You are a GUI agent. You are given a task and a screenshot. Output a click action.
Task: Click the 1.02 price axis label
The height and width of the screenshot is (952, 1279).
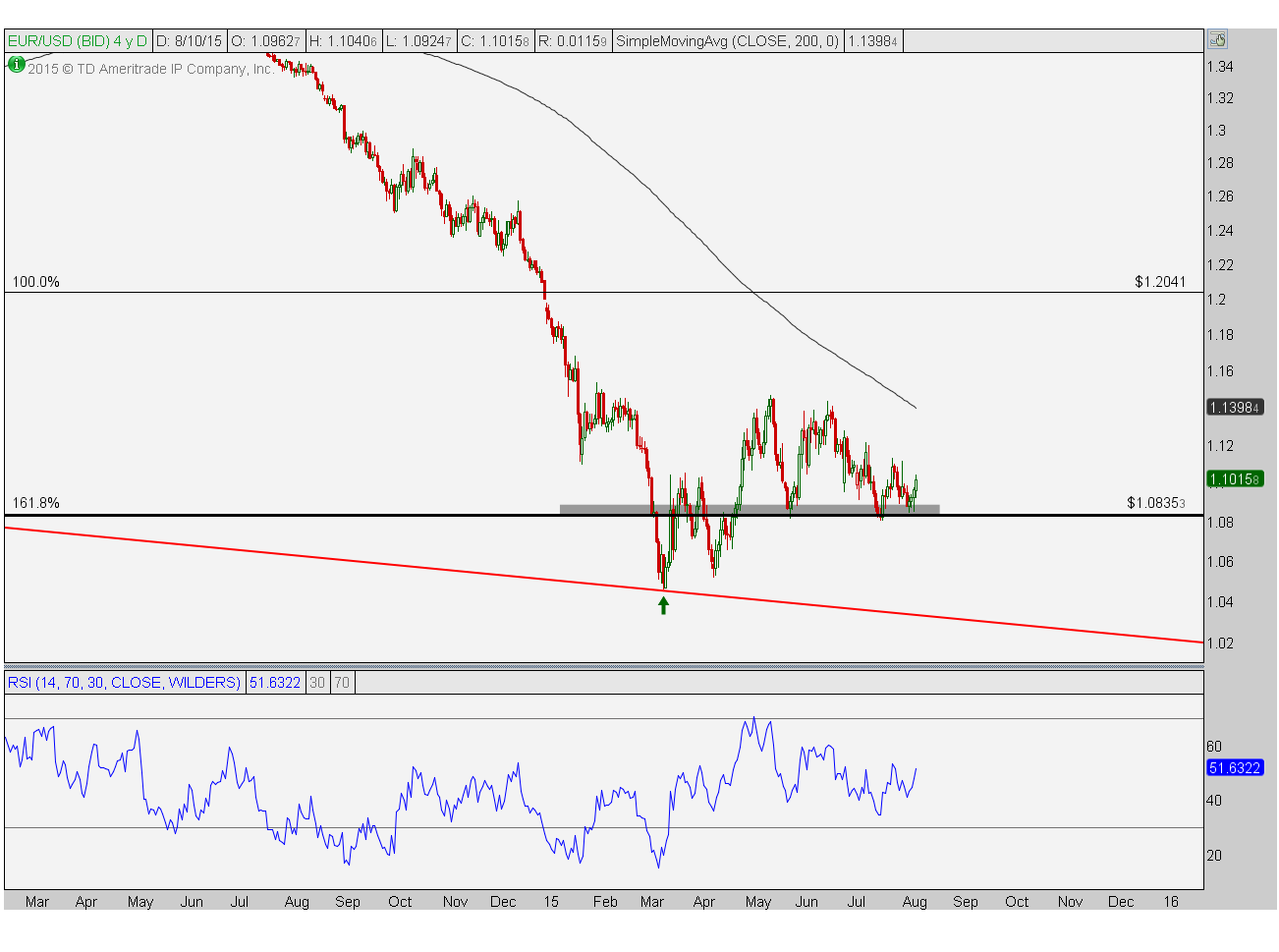[x=1220, y=644]
